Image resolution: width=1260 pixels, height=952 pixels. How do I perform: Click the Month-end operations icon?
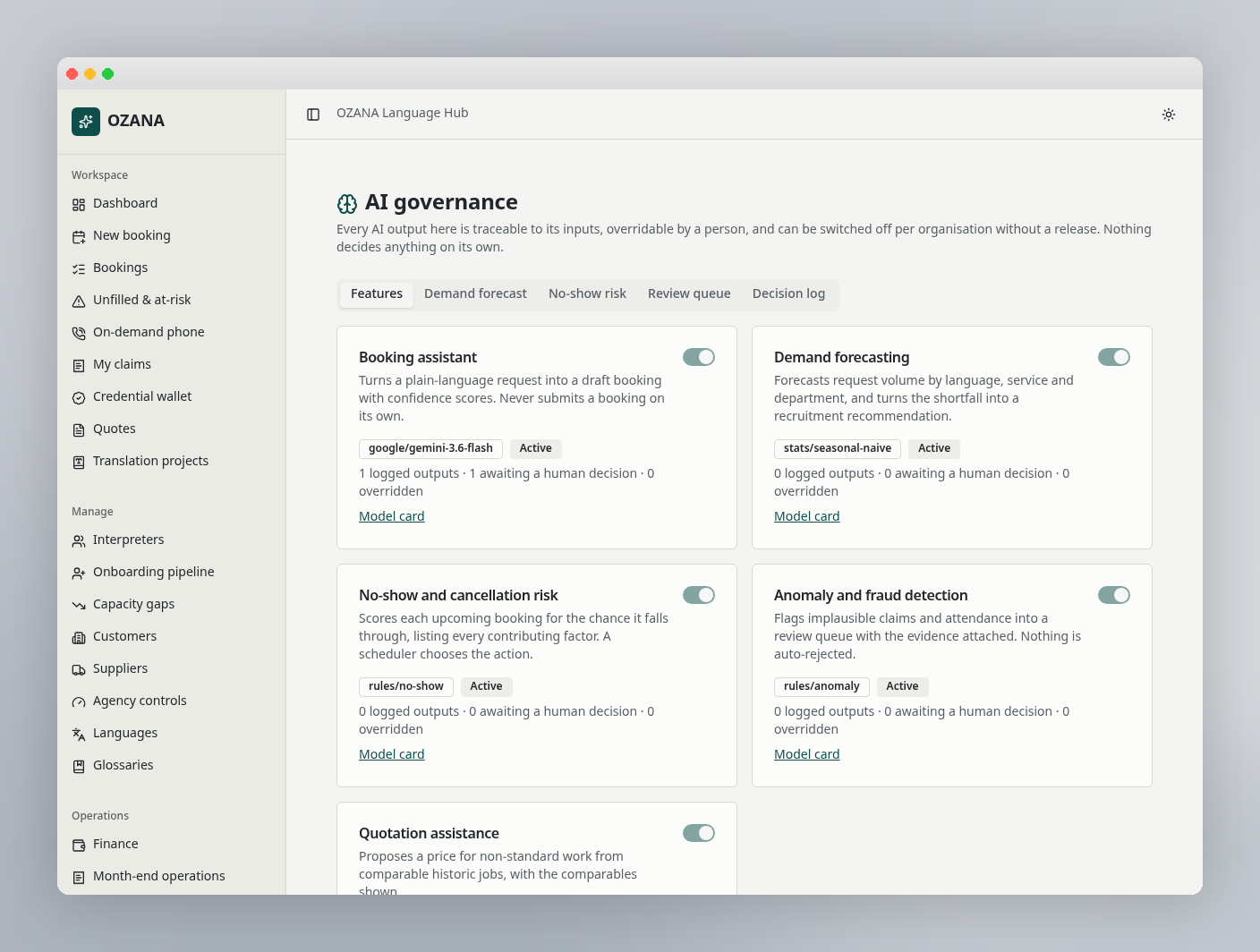tap(79, 878)
